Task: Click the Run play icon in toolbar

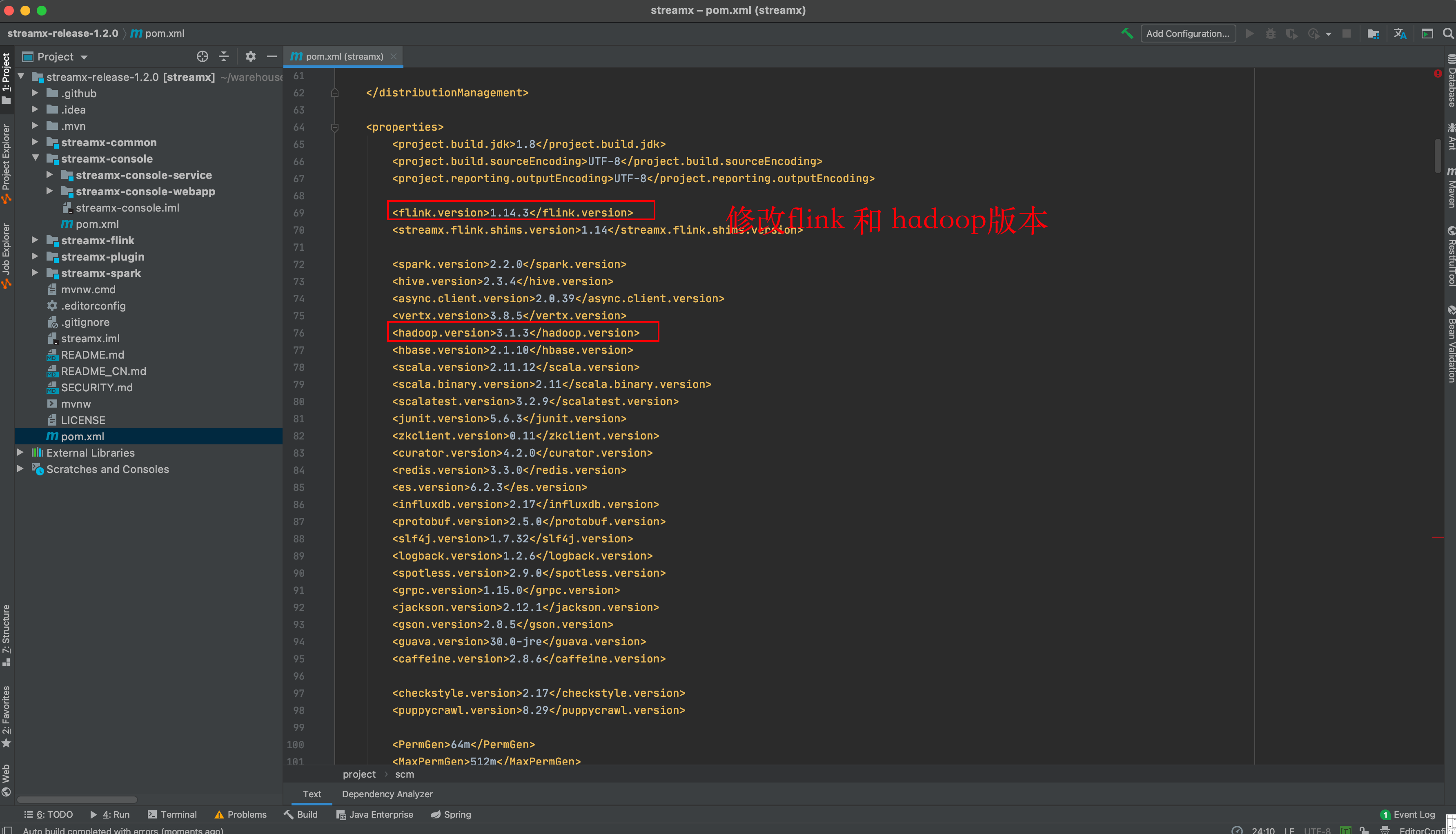Action: (x=1250, y=34)
